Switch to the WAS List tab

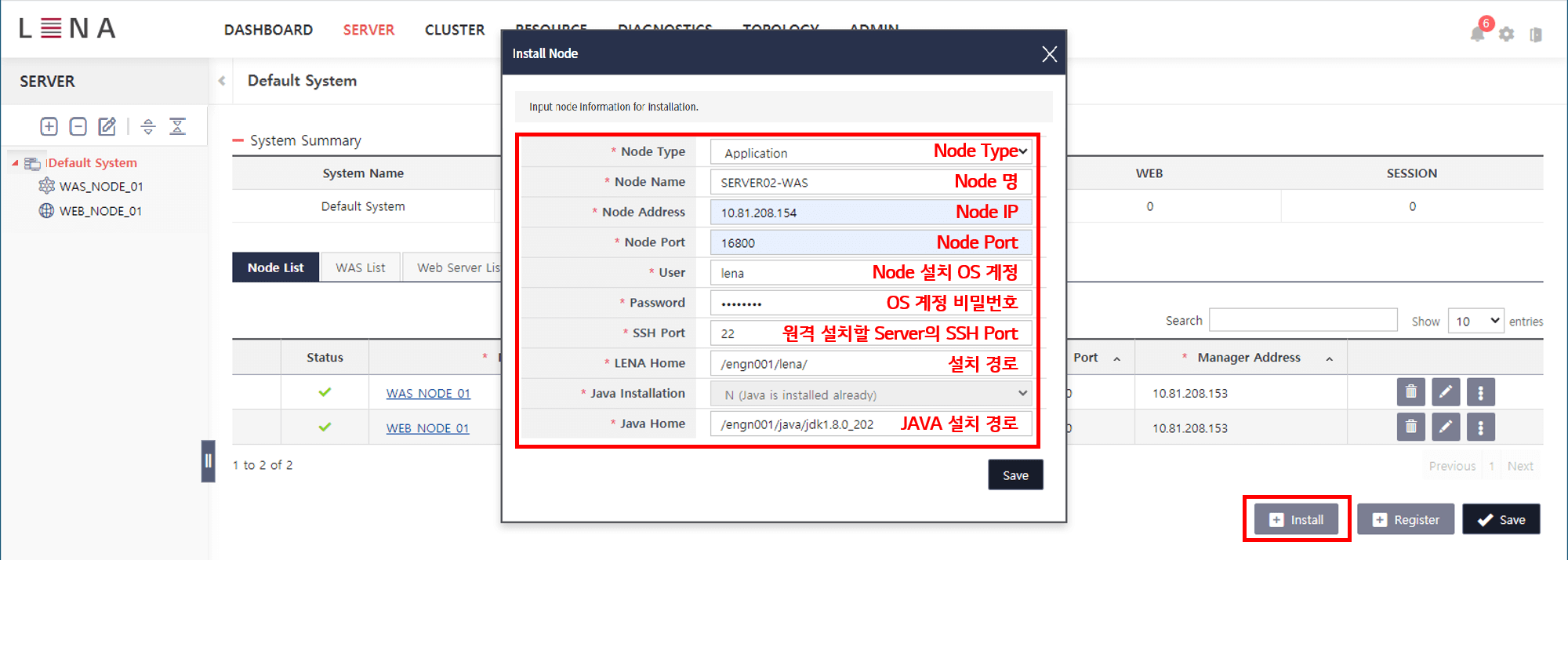(360, 267)
